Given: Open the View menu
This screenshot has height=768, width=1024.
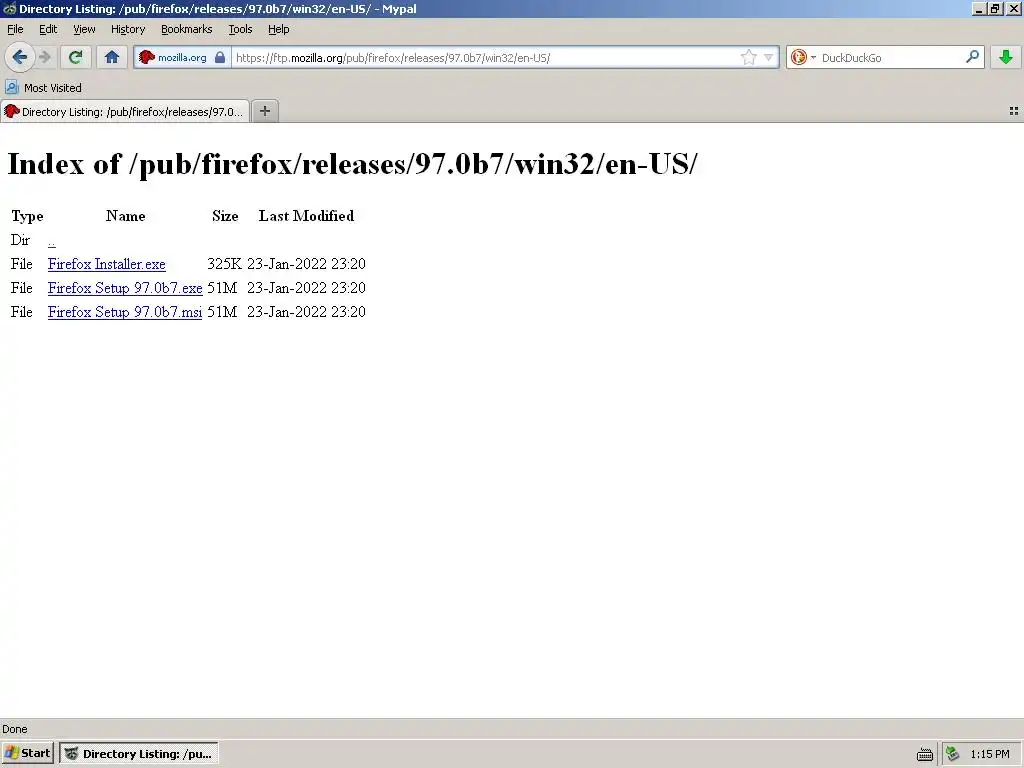Looking at the screenshot, I should click(x=84, y=29).
